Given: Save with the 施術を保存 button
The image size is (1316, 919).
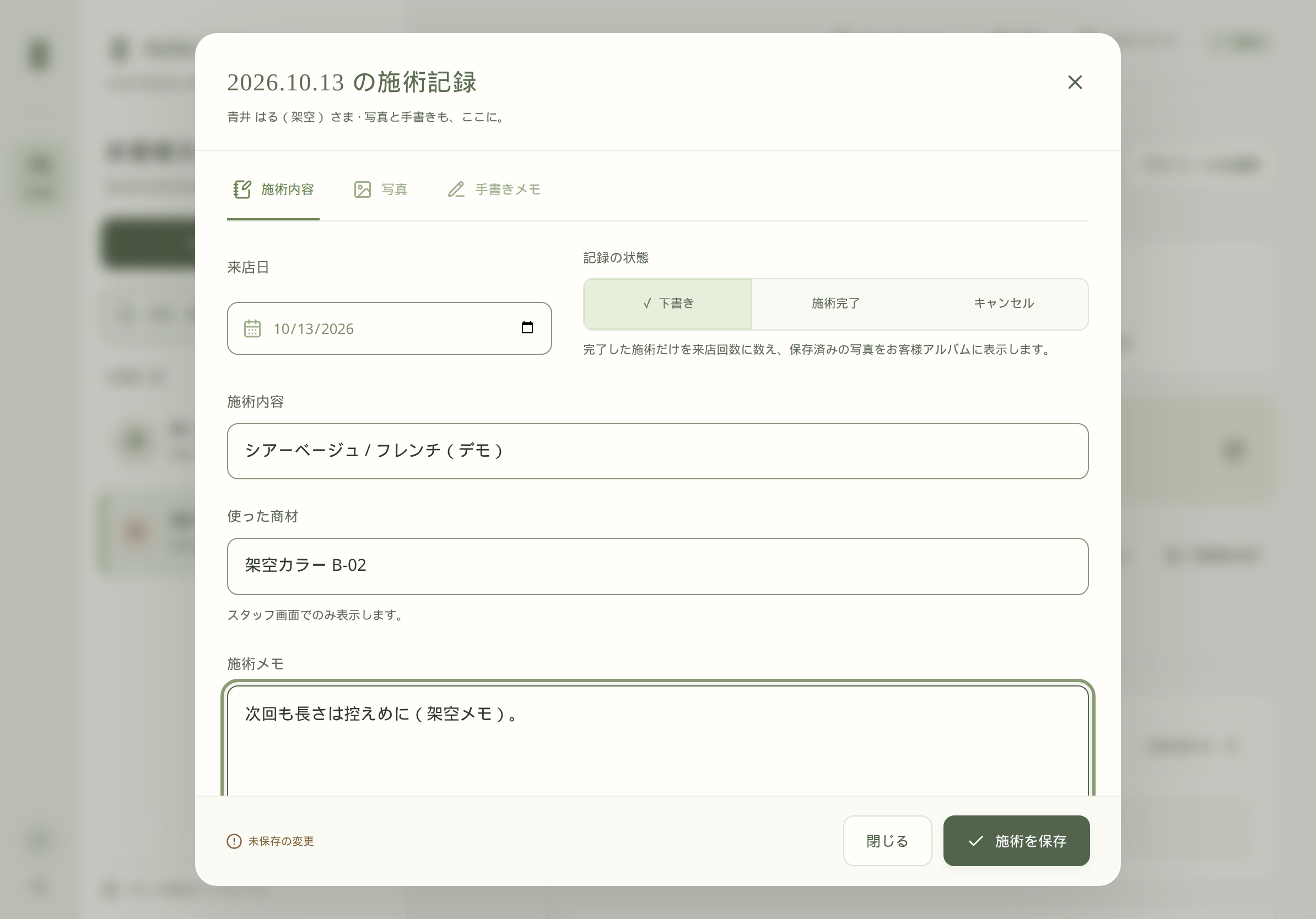Looking at the screenshot, I should click(x=1016, y=841).
